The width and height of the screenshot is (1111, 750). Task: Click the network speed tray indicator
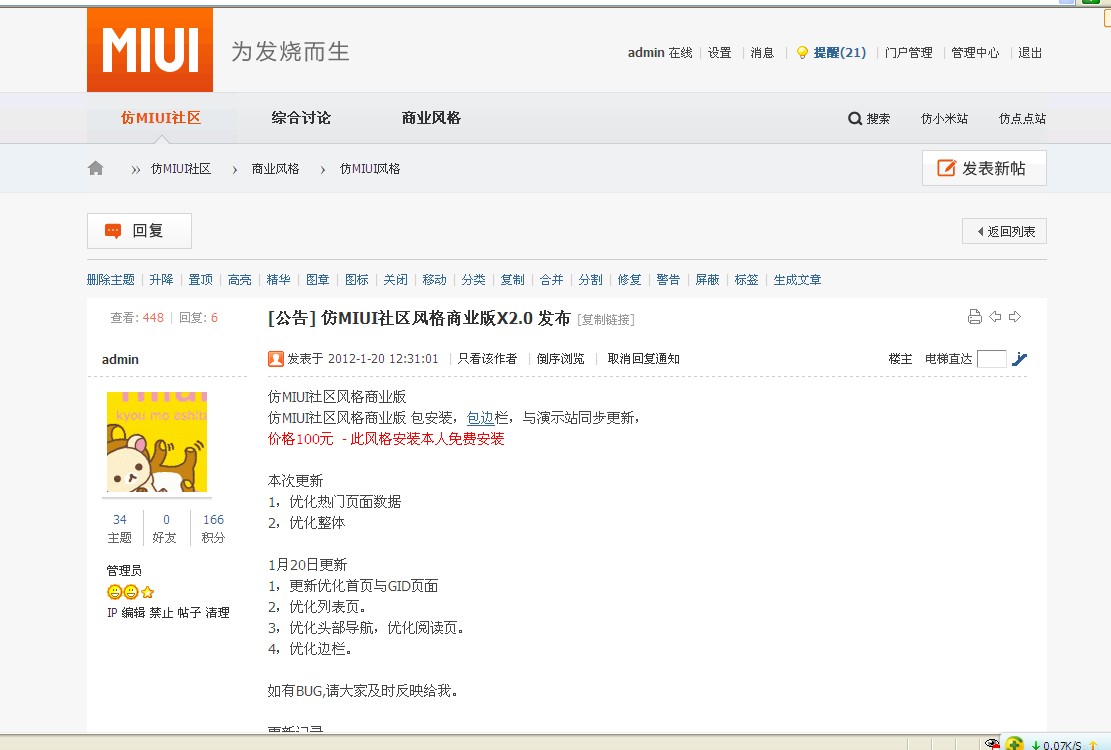pyautogui.click(x=1056, y=744)
